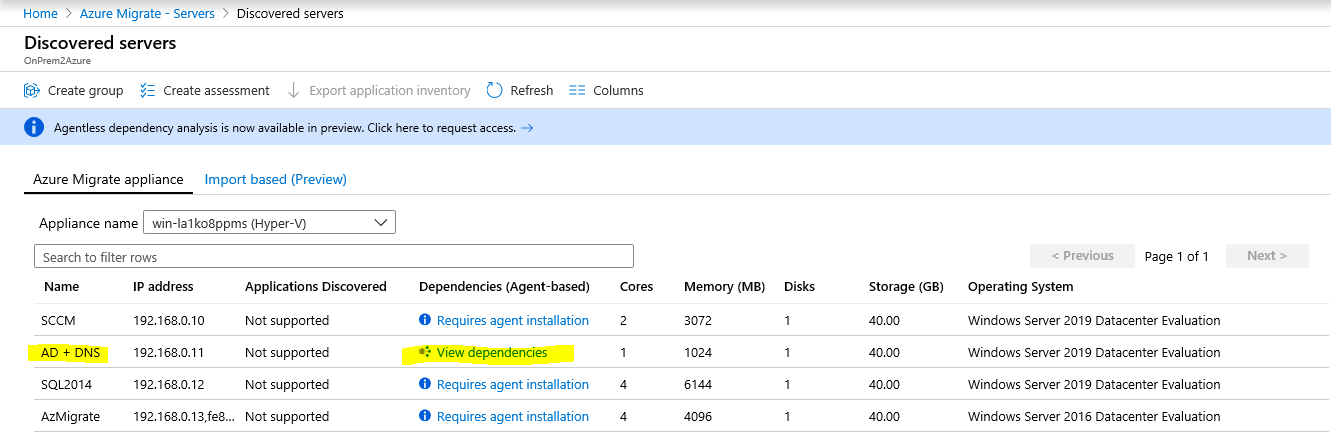
Task: Click memory value 1024
Action: pyautogui.click(x=698, y=352)
